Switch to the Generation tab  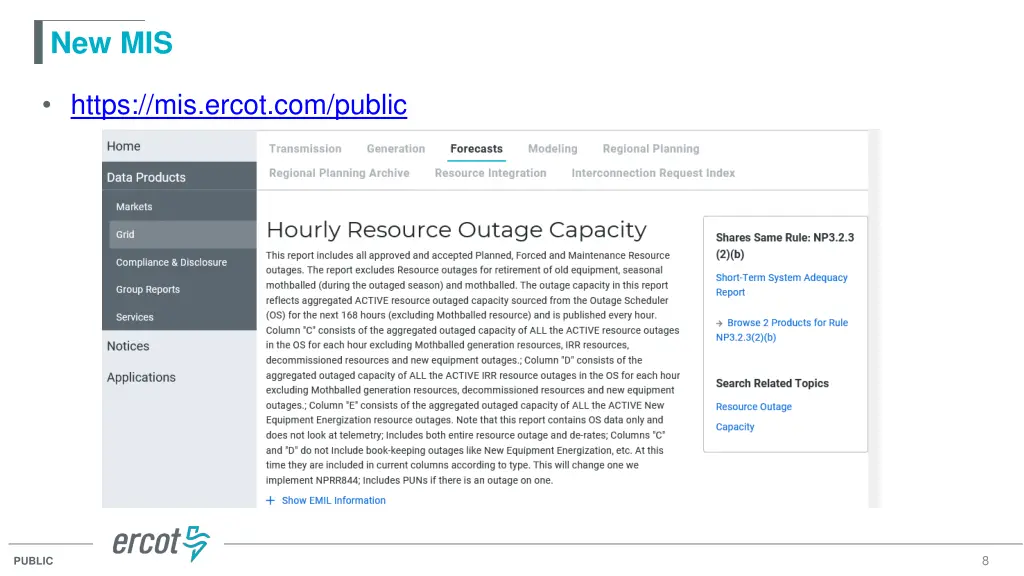point(396,149)
